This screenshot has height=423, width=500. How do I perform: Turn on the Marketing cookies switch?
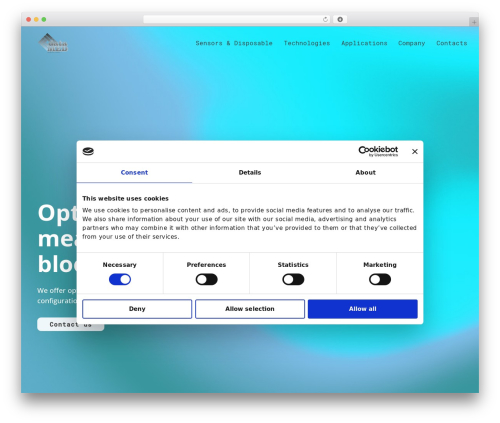pyautogui.click(x=380, y=279)
